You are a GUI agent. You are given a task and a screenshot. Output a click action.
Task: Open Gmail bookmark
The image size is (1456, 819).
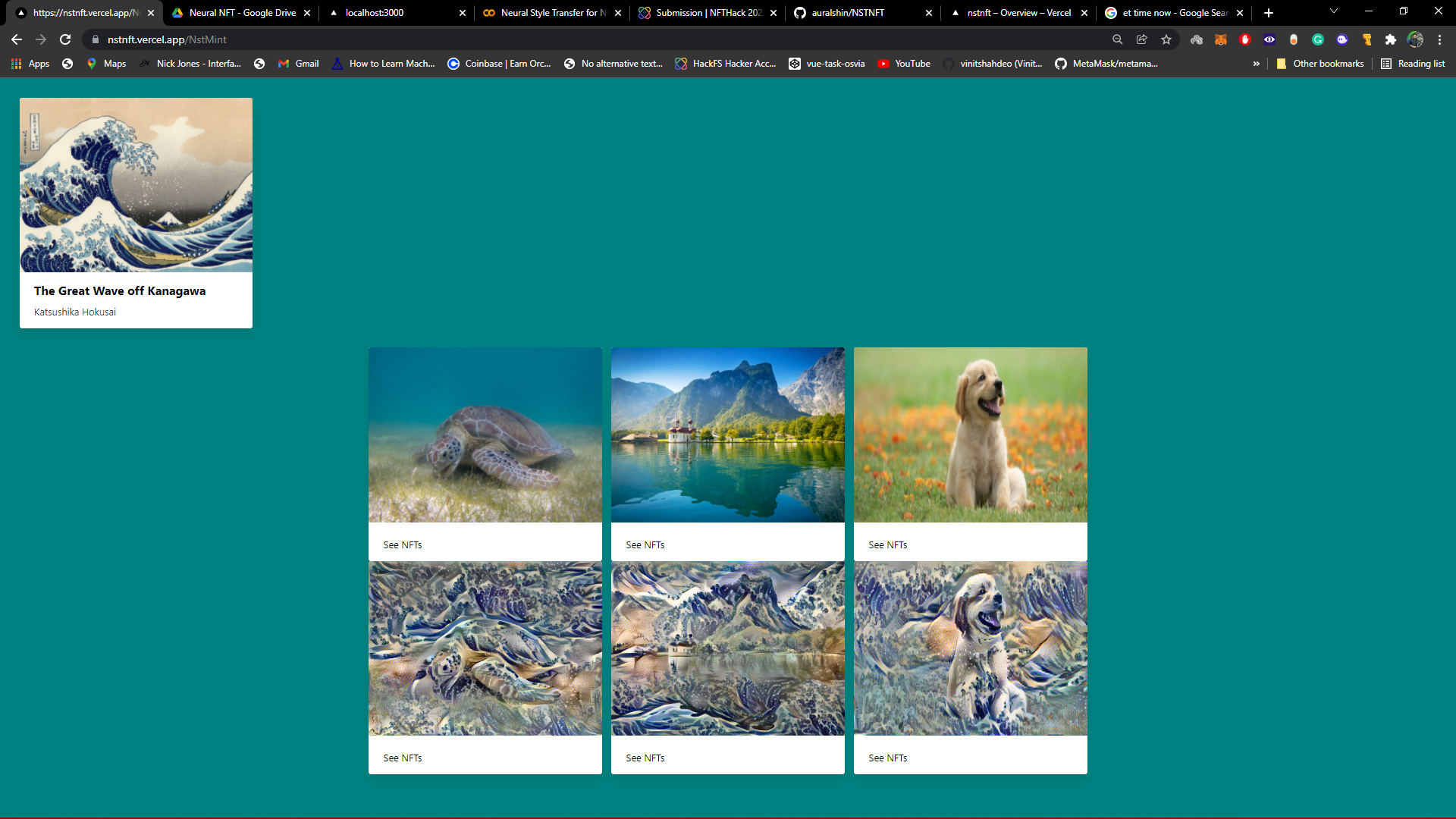click(x=298, y=64)
